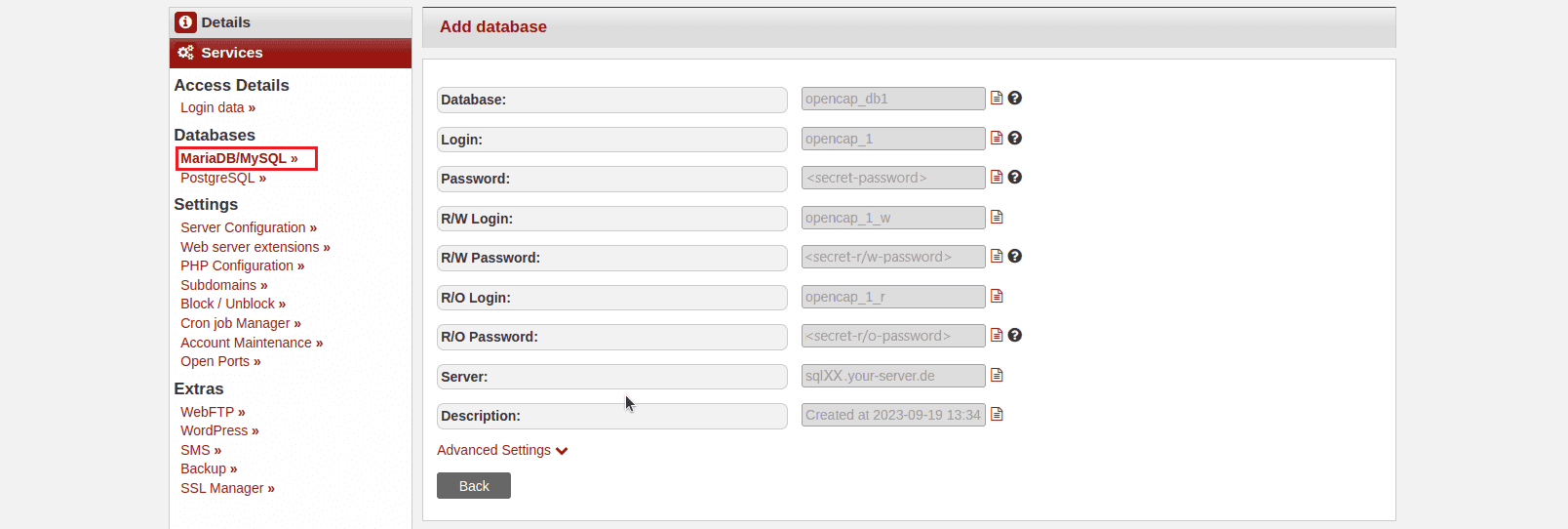Viewport: 1568px width, 529px height.
Task: Click the Database name input field
Action: 893,99
